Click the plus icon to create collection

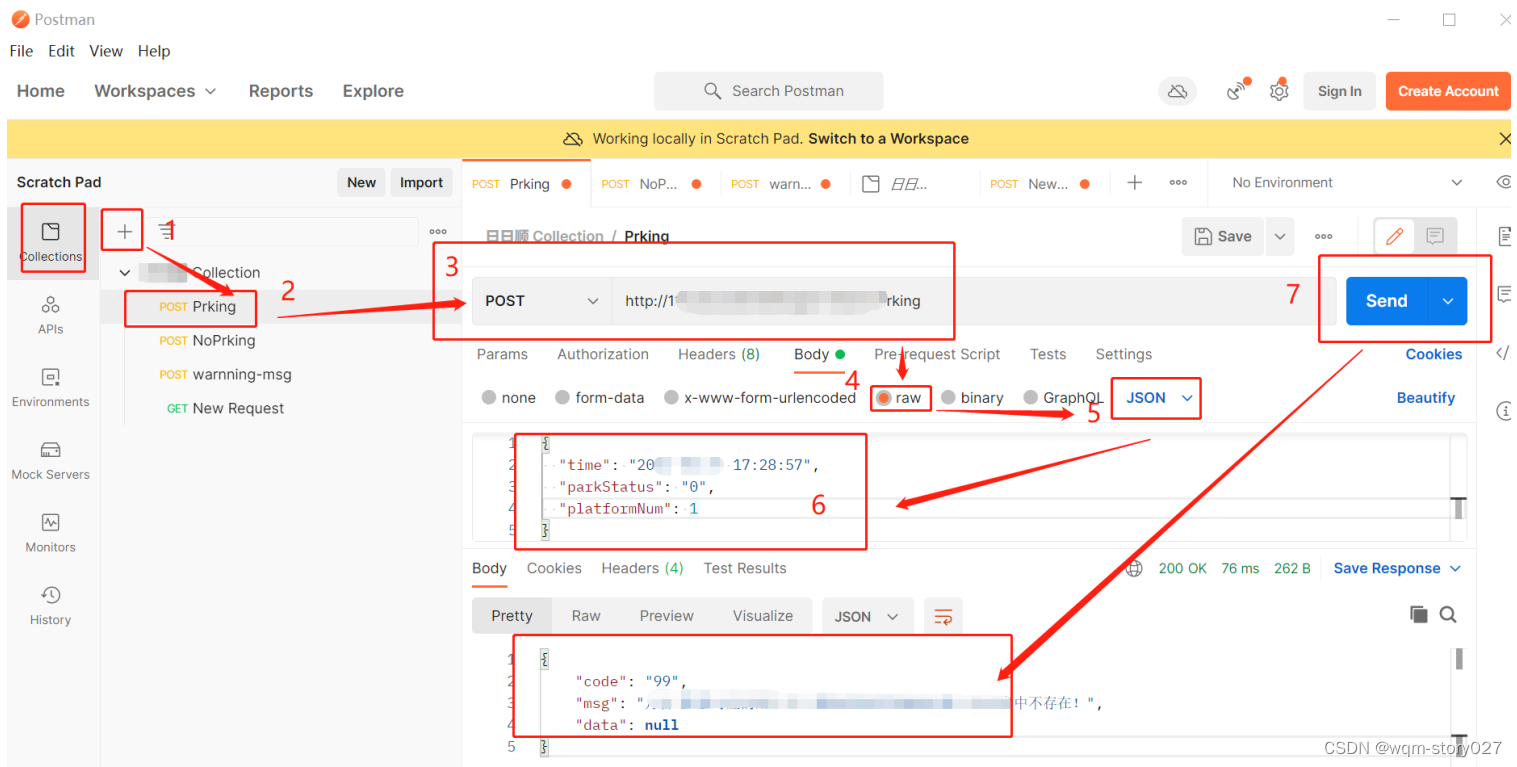pyautogui.click(x=124, y=231)
